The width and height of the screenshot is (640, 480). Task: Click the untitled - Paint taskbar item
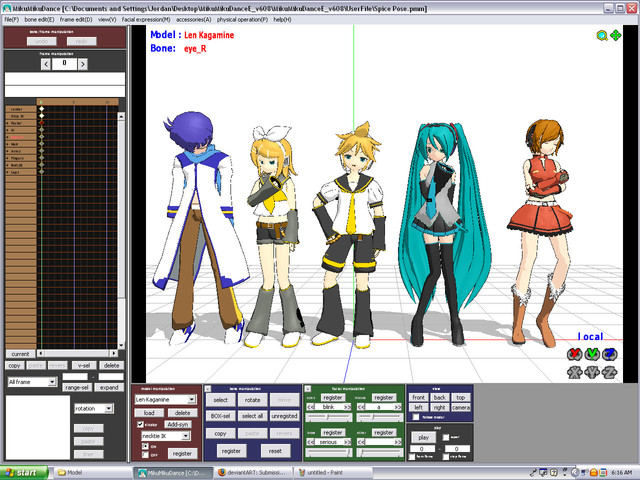pos(333,473)
